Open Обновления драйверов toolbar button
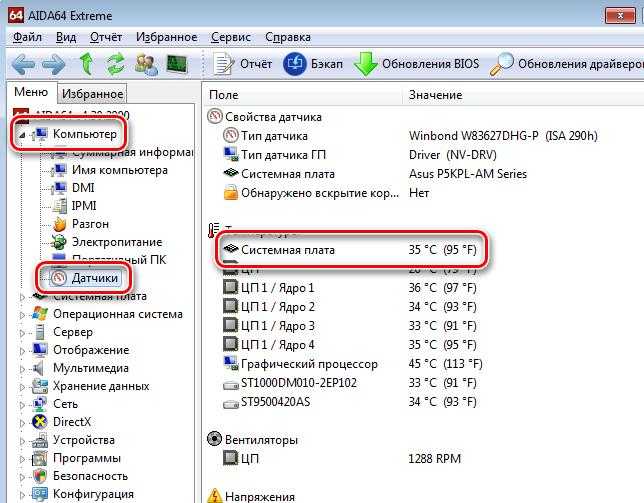The width and height of the screenshot is (644, 503). [566, 64]
